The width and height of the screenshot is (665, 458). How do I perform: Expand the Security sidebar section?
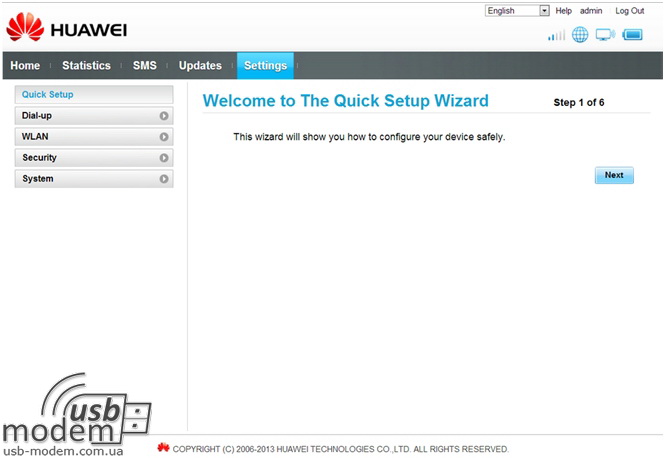94,158
